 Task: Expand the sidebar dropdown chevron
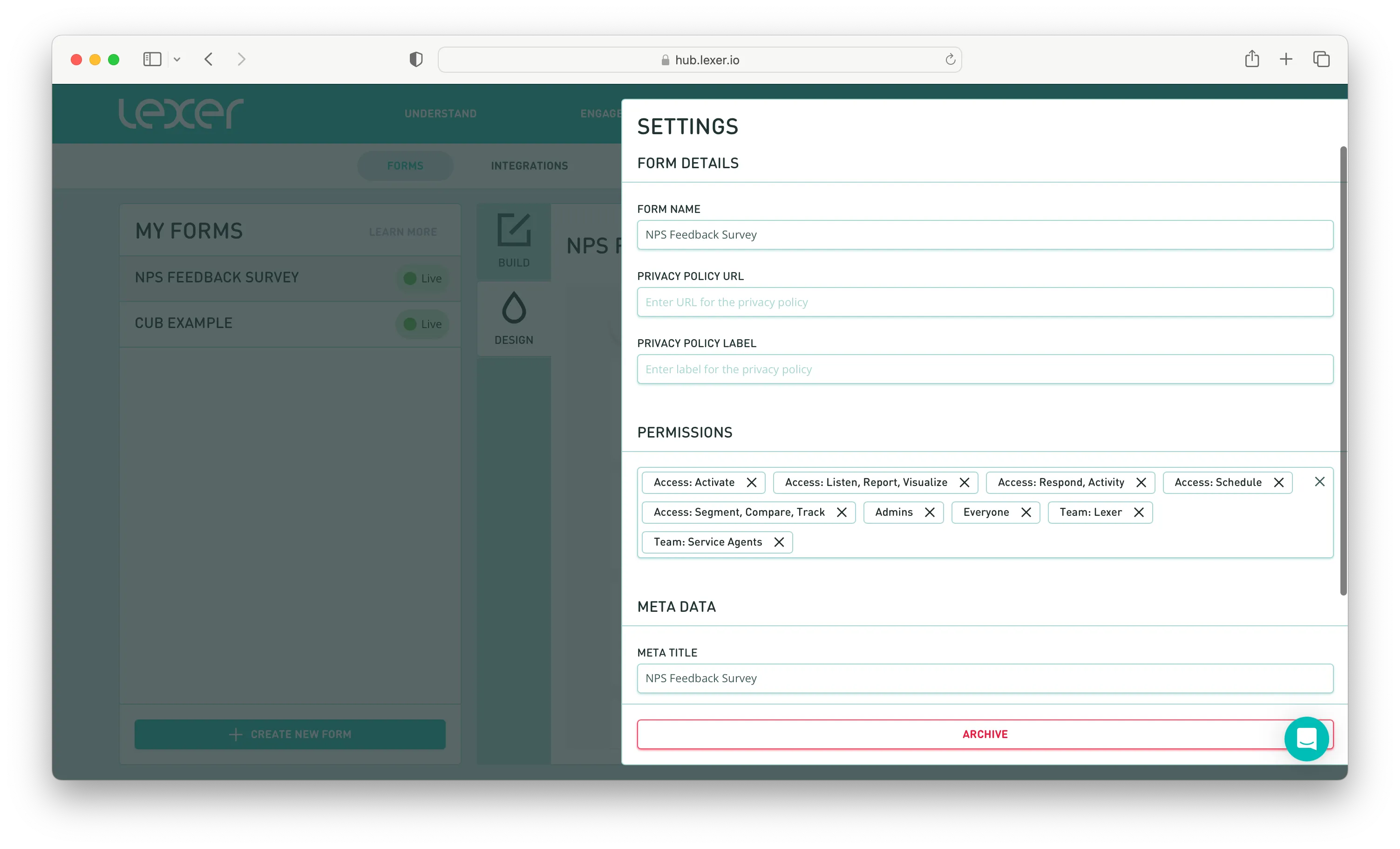click(x=177, y=59)
